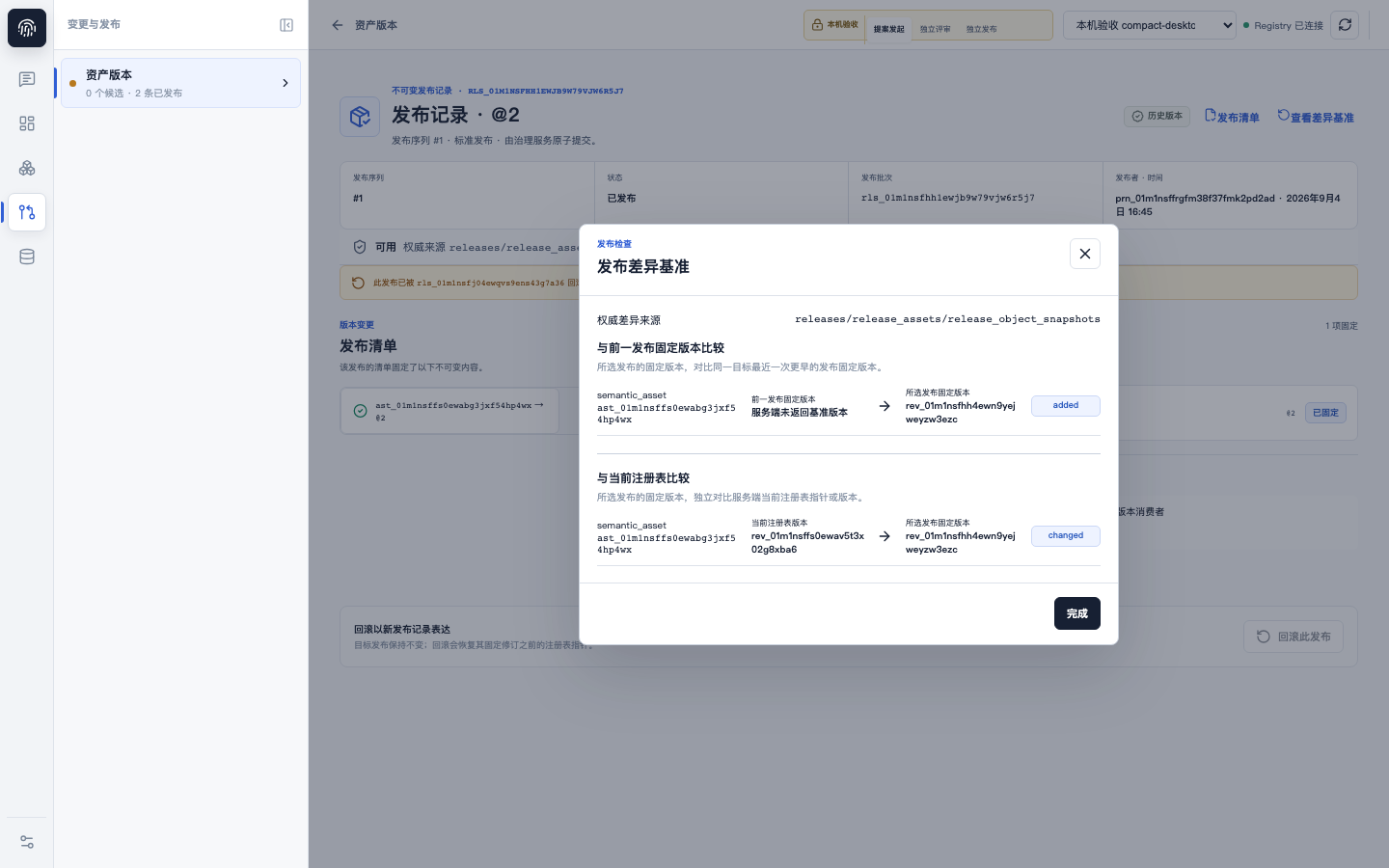Click the 资产版本 breadcrumb title
This screenshot has width=1389, height=868.
376,25
